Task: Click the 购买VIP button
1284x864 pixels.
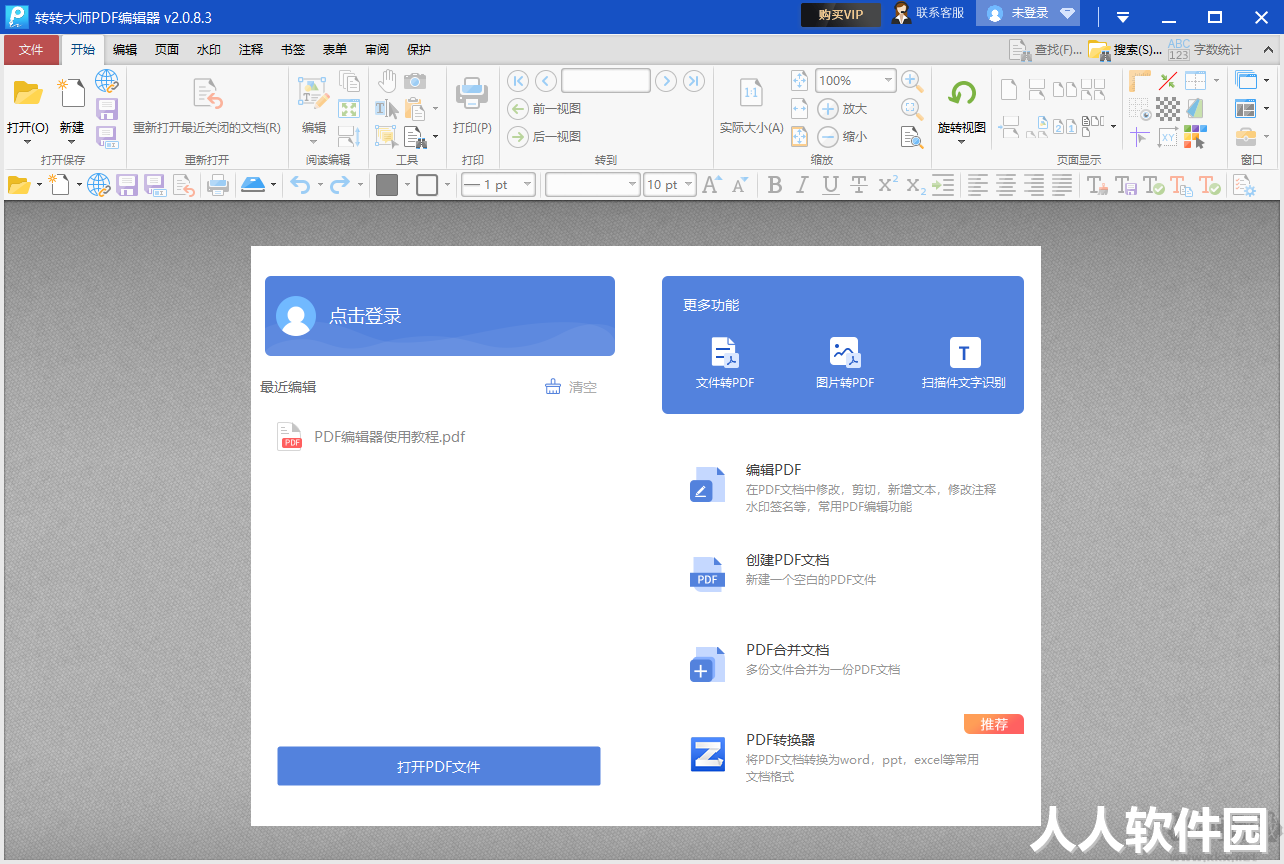Action: pyautogui.click(x=841, y=15)
